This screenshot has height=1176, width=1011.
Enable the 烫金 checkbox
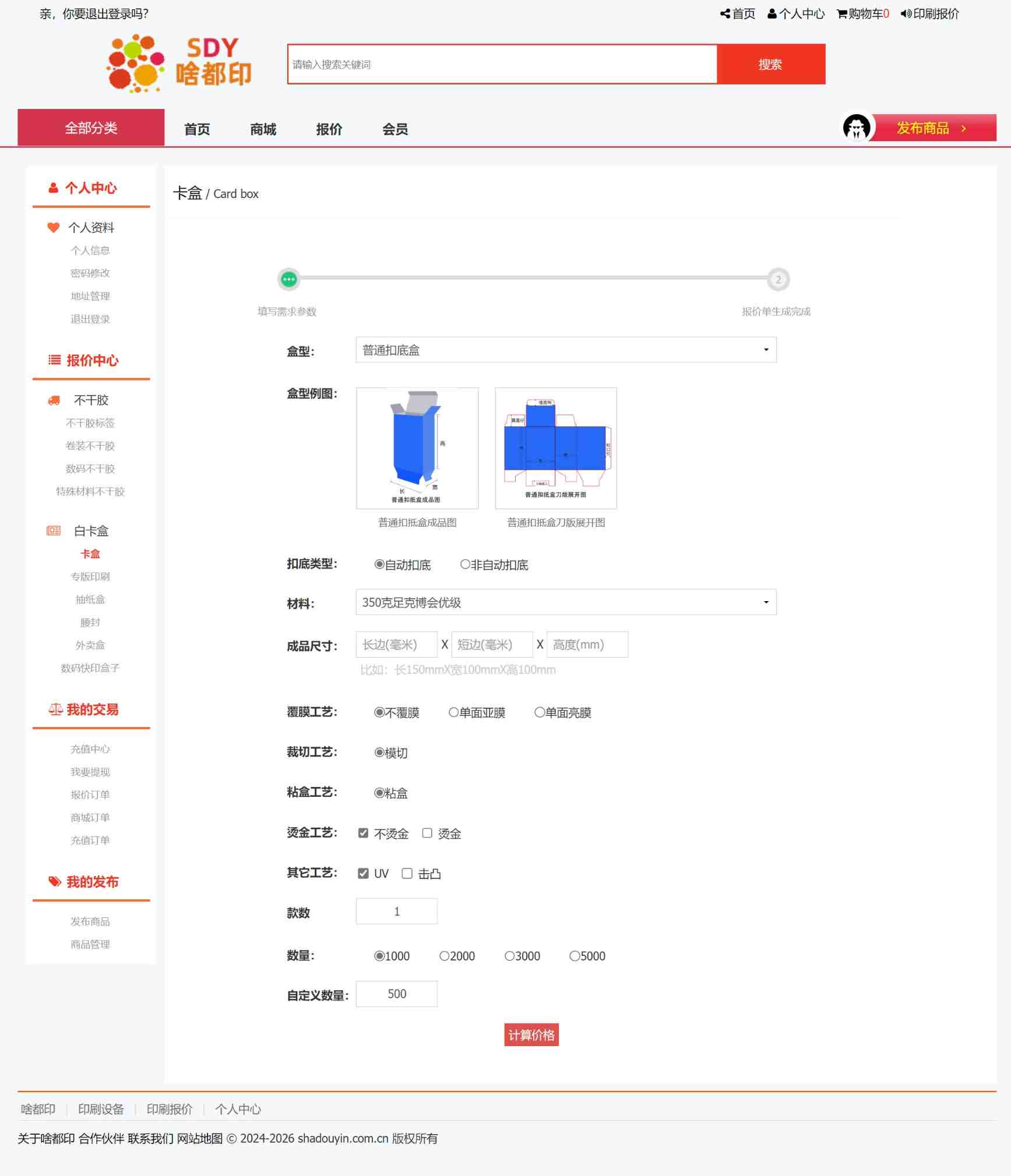(x=427, y=833)
